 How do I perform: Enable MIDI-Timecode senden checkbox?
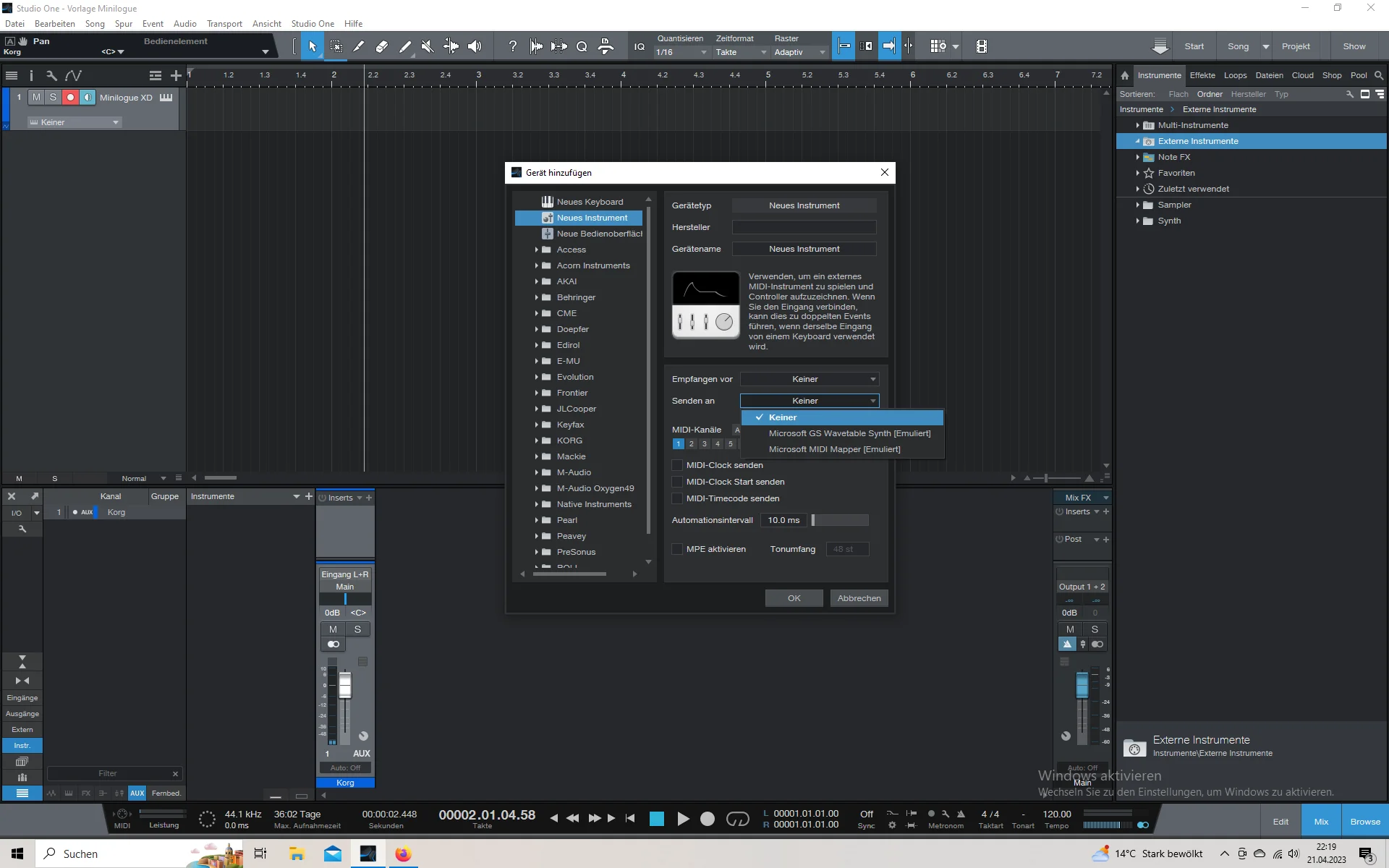[678, 498]
